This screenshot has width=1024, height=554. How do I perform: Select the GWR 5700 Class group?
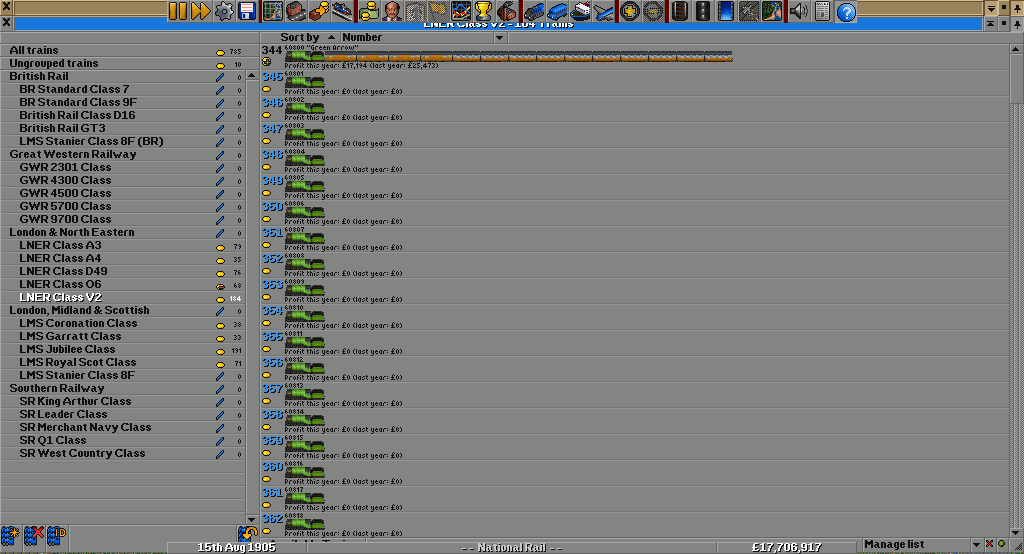click(x=123, y=206)
